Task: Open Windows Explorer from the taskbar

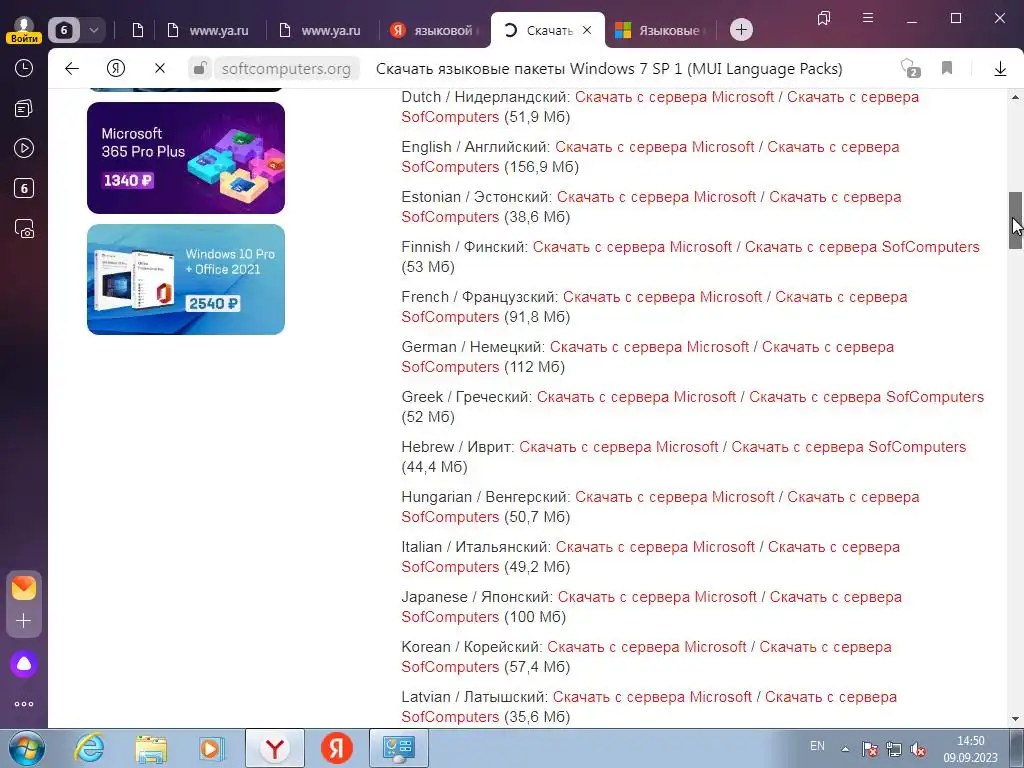Action: pyautogui.click(x=152, y=748)
